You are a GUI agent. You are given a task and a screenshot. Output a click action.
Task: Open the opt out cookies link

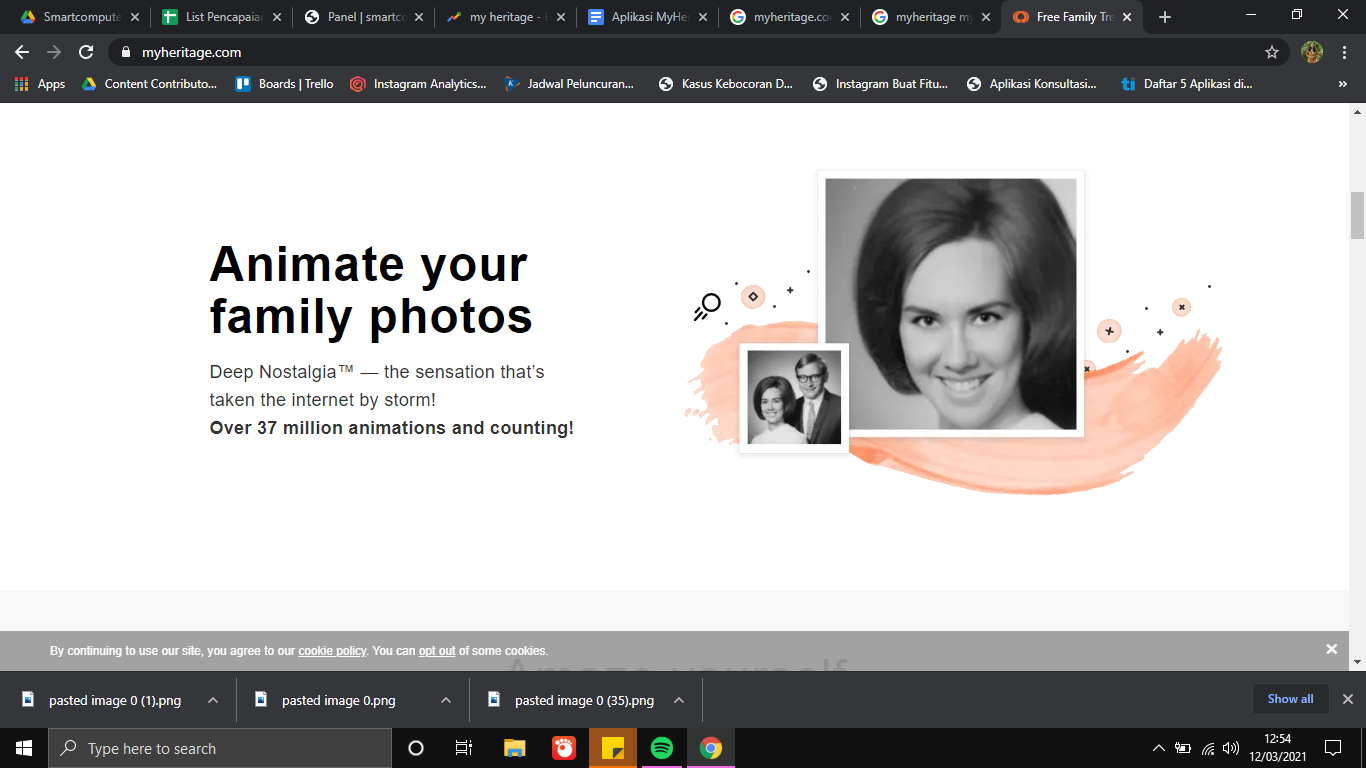click(437, 651)
